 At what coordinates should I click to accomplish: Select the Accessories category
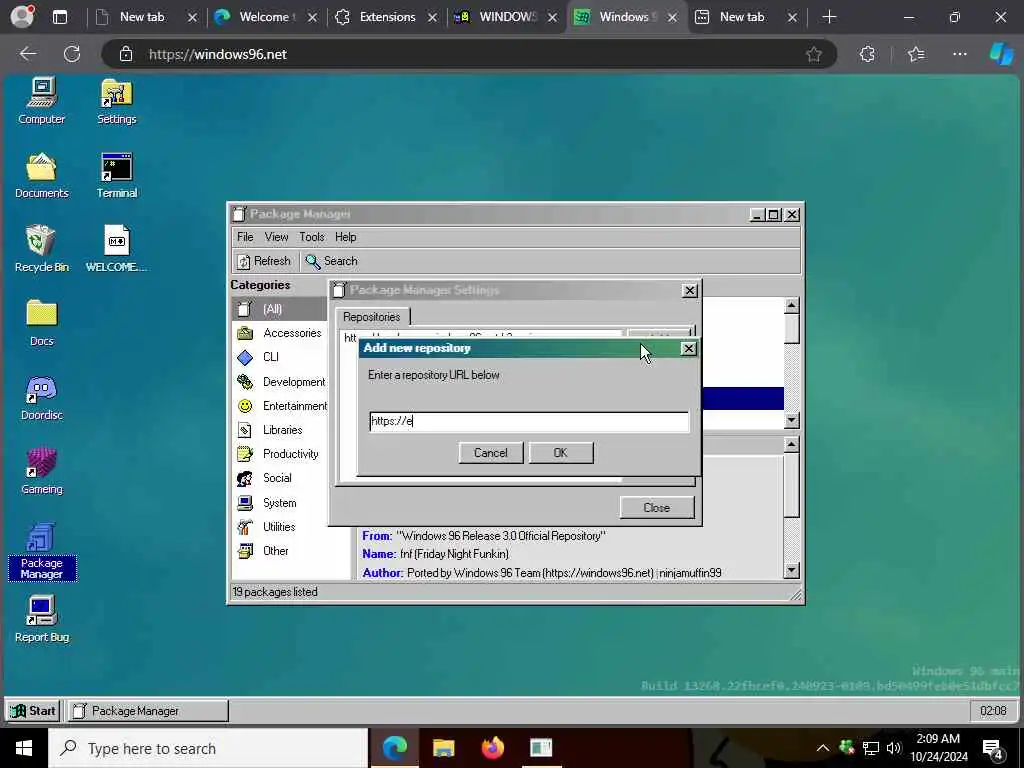(280, 333)
